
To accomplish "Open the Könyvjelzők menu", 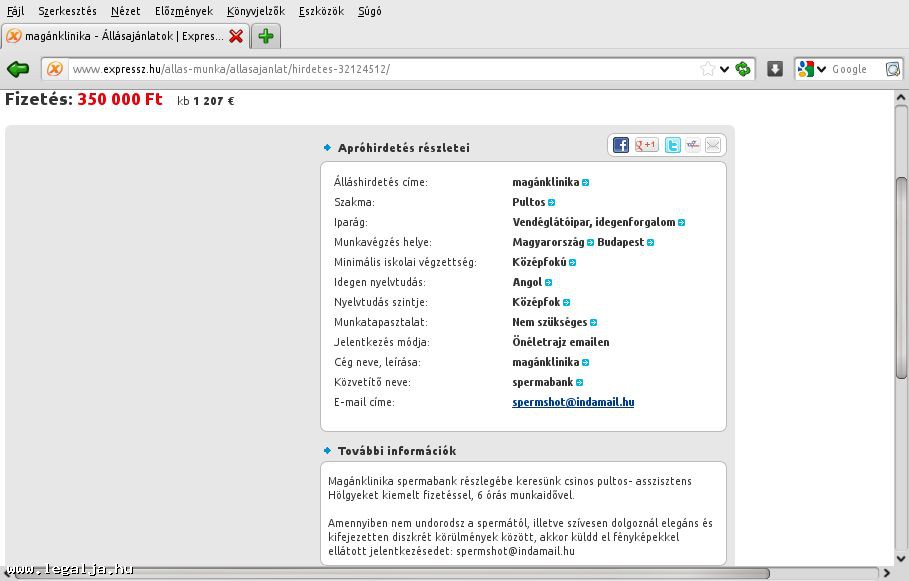I will [256, 11].
